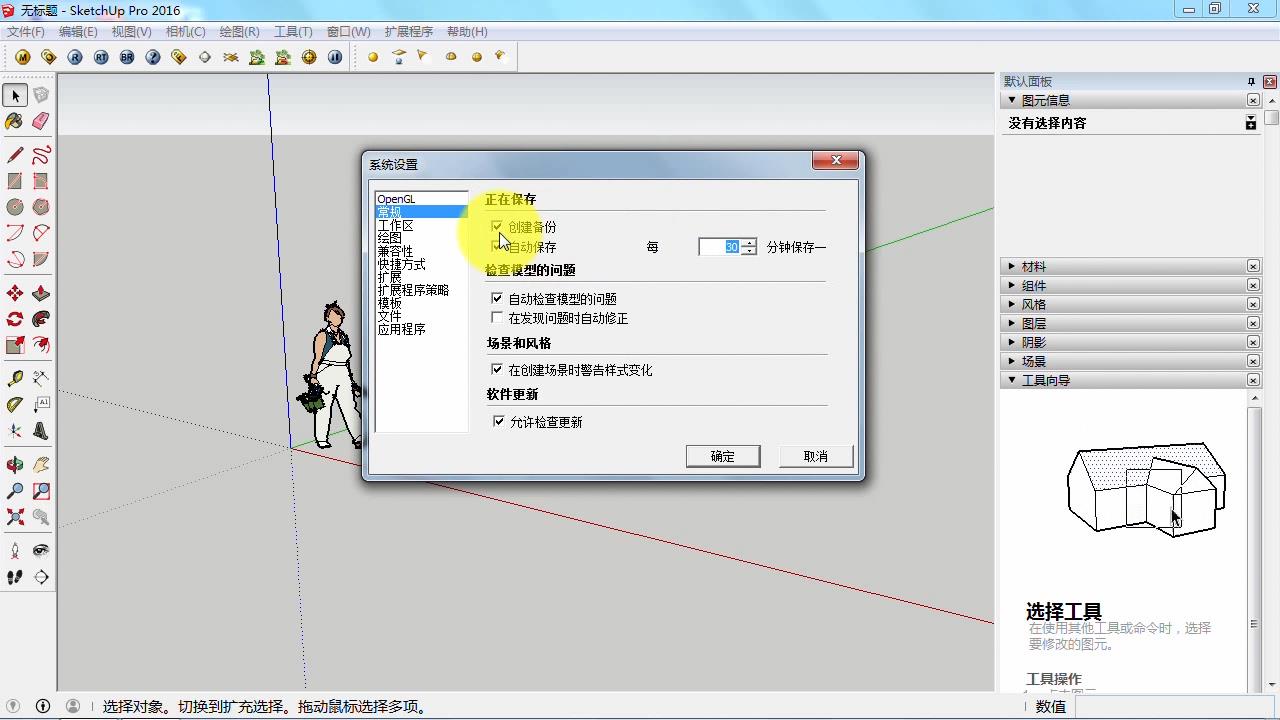Click the 取消 button
1280x720 pixels.
pyautogui.click(x=816, y=456)
